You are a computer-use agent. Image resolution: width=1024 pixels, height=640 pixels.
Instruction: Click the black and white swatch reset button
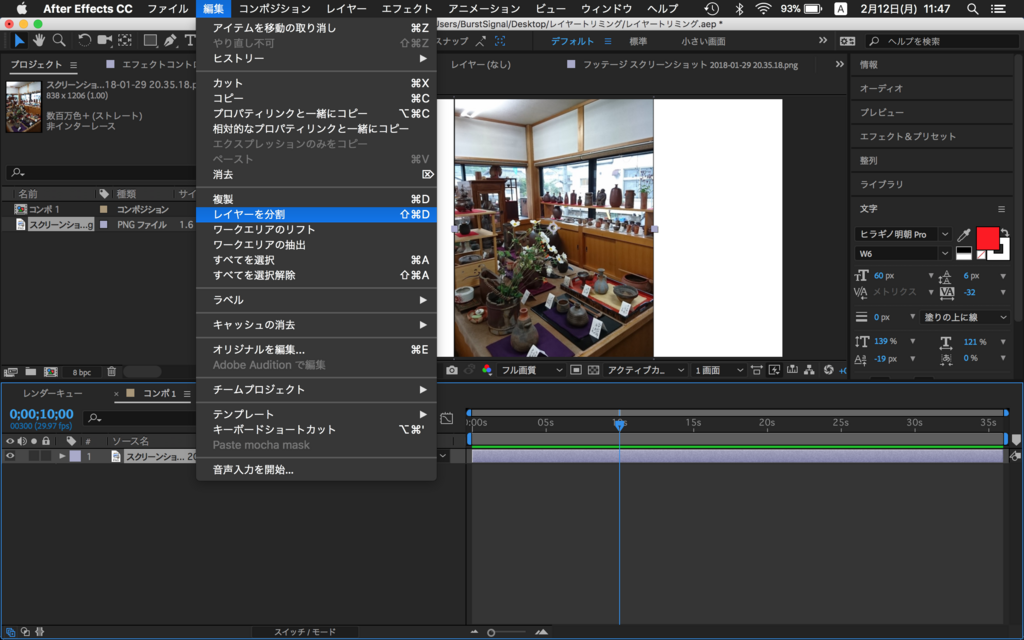(963, 253)
